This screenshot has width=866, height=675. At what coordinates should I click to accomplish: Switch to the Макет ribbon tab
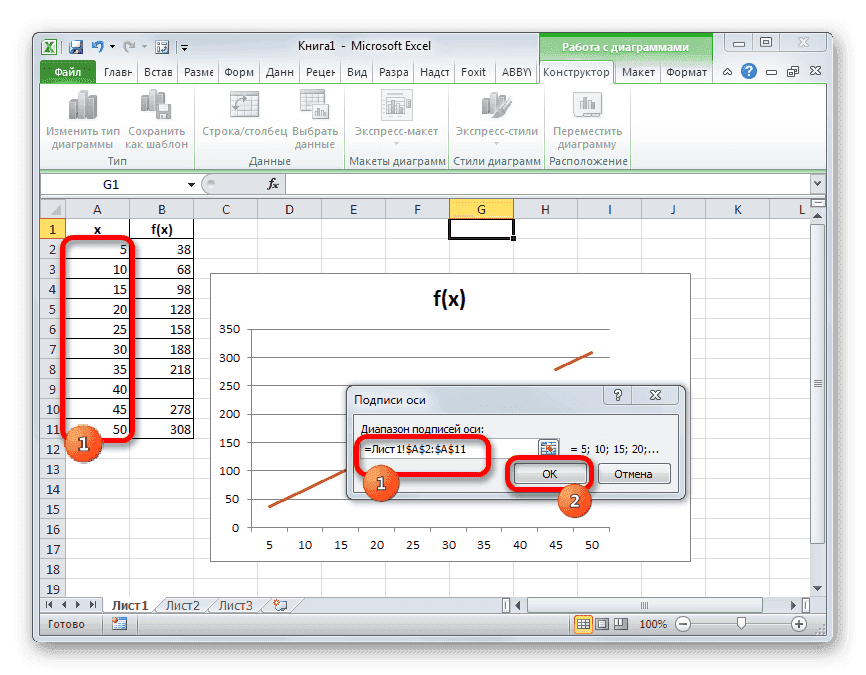point(637,72)
